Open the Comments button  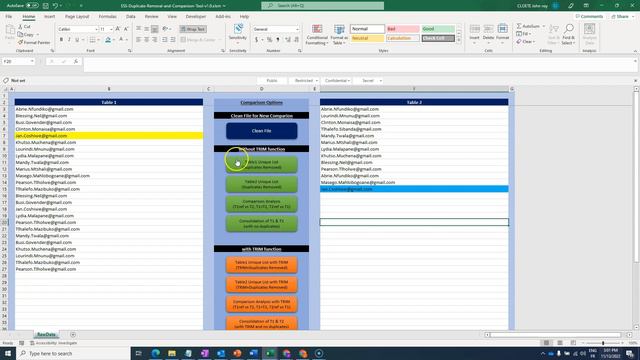tap(589, 16)
